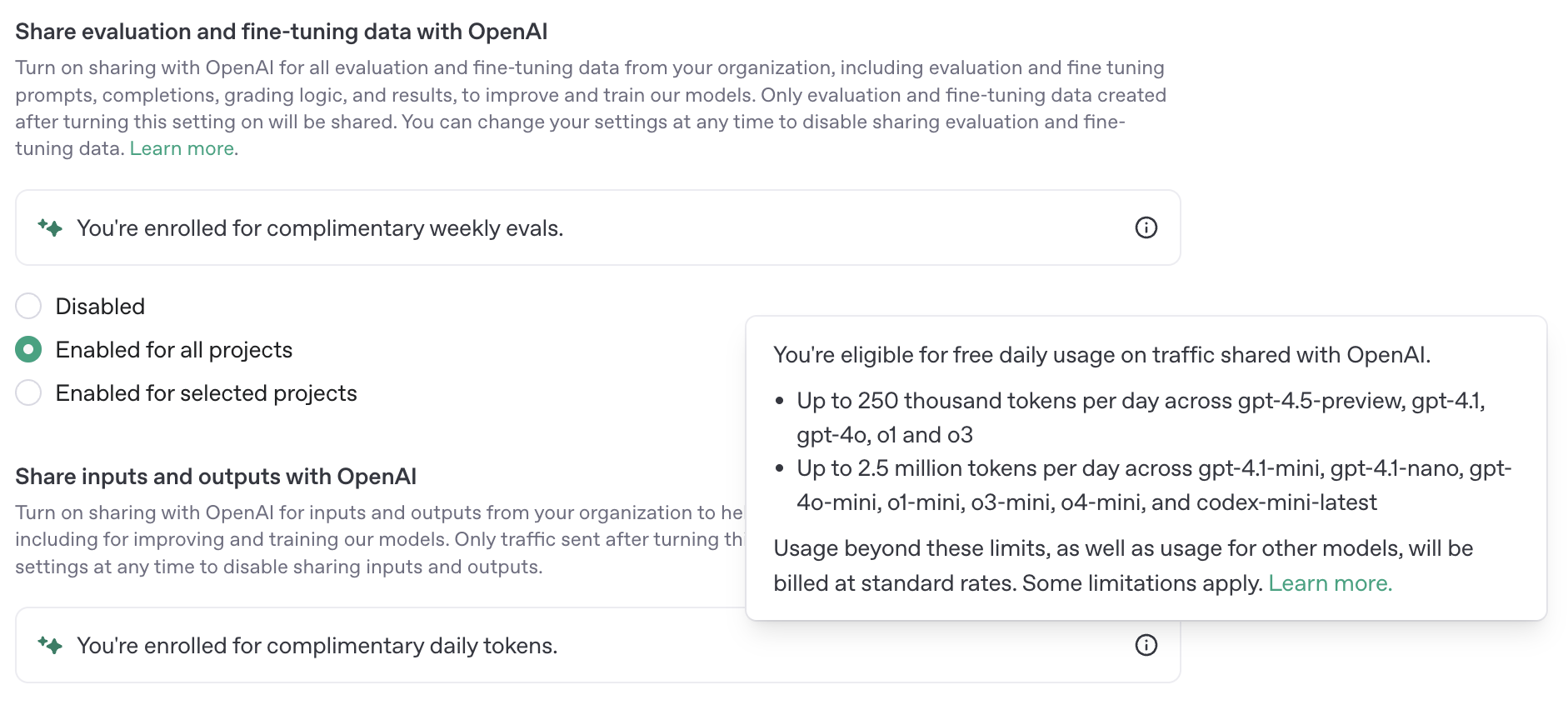
Task: Click 'Share inputs and outputs with OpenAI' heading
Action: [x=216, y=477]
